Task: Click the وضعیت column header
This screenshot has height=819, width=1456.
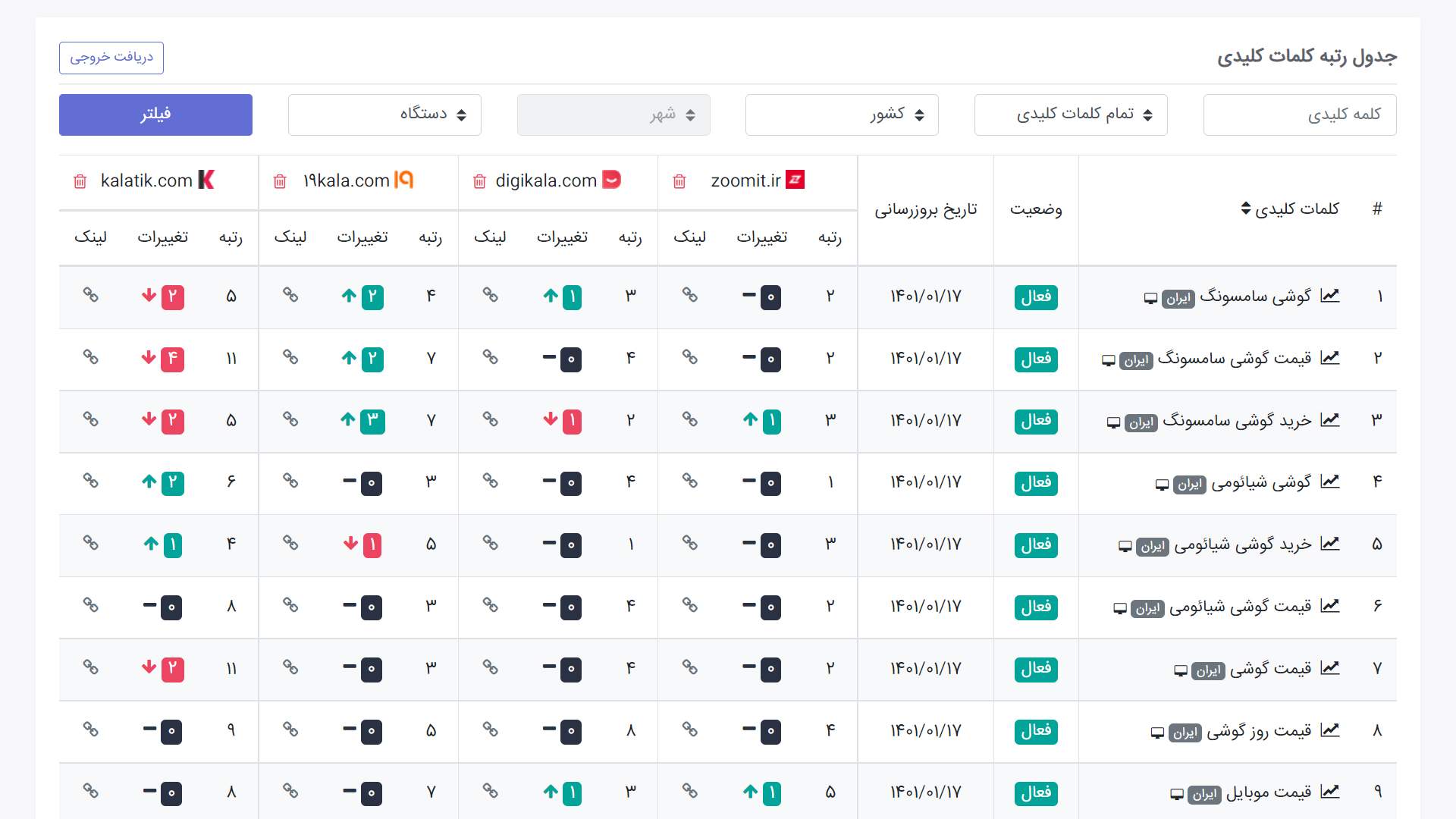Action: point(1036,209)
